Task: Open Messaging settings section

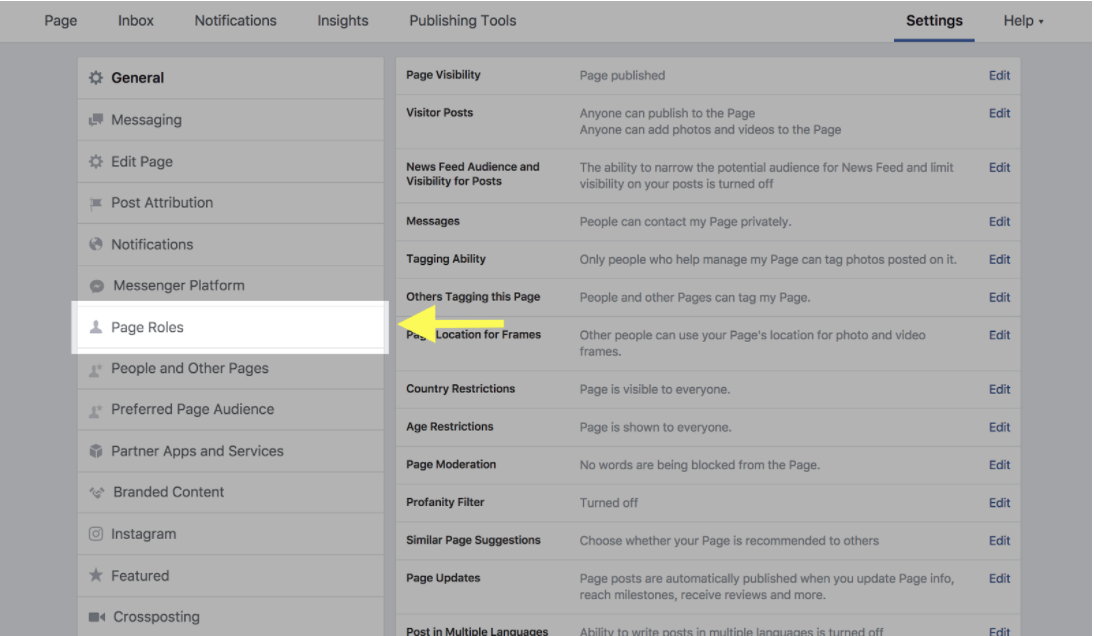Action: click(231, 120)
